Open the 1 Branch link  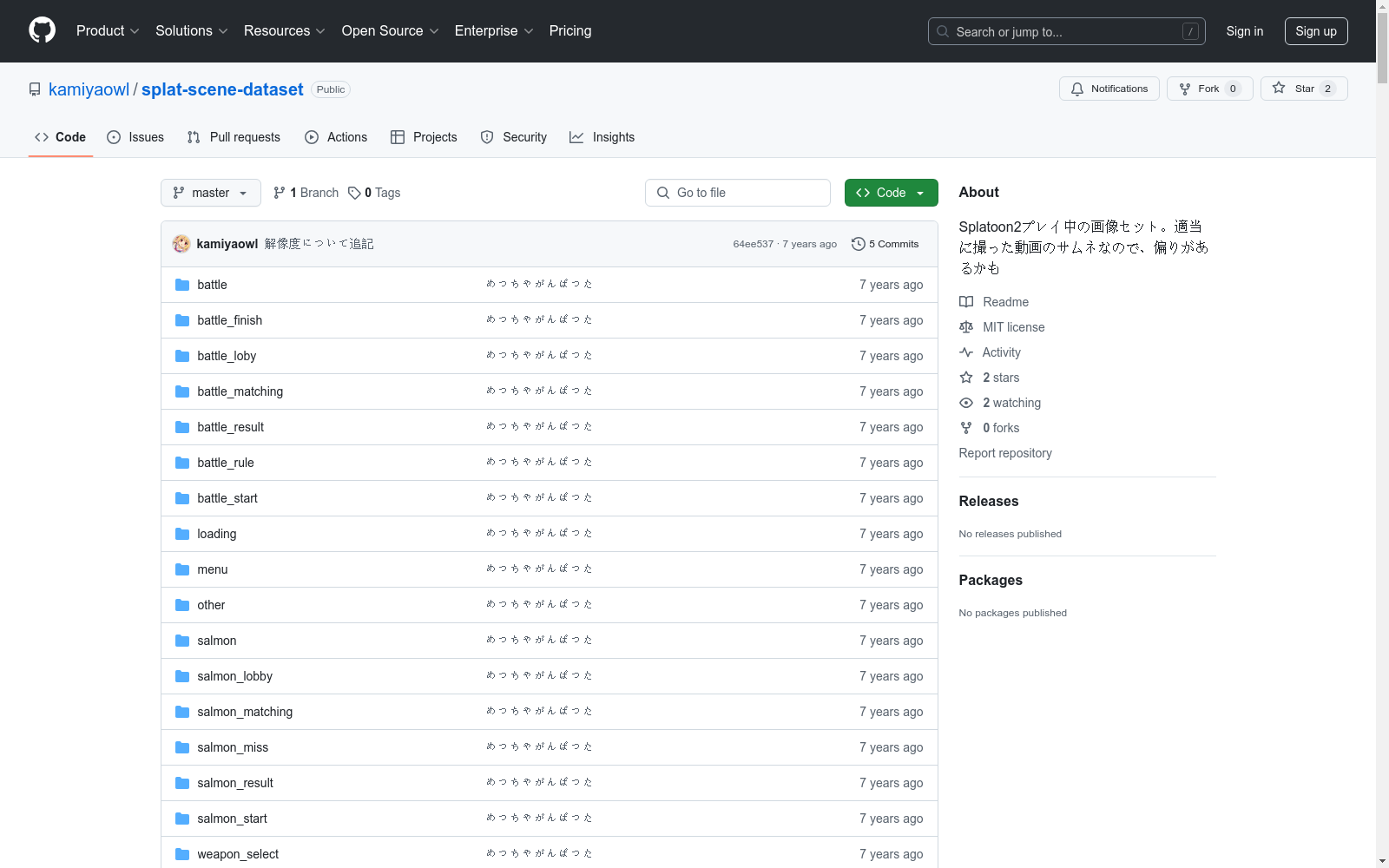[306, 193]
